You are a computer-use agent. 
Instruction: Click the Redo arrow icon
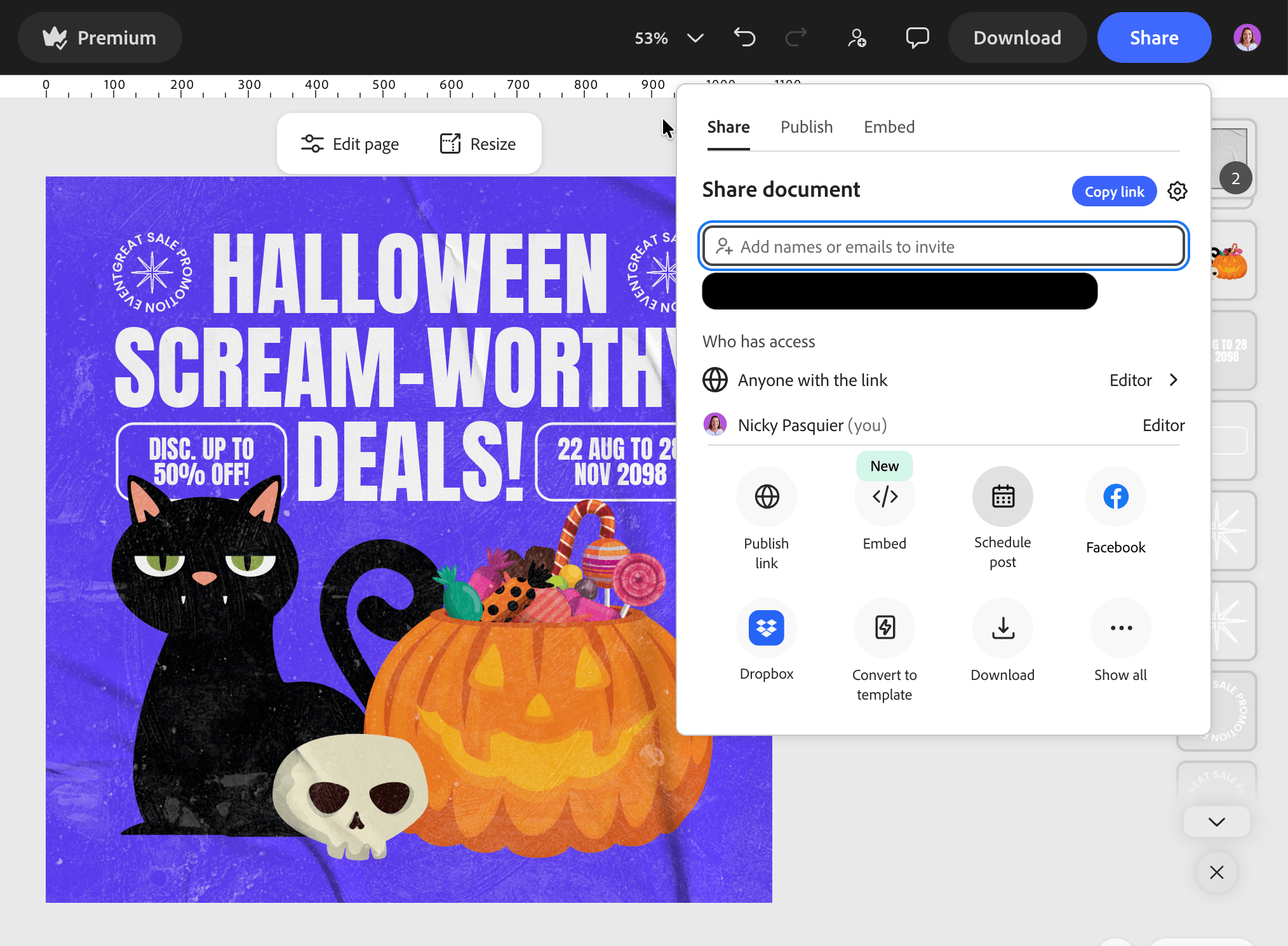[796, 37]
